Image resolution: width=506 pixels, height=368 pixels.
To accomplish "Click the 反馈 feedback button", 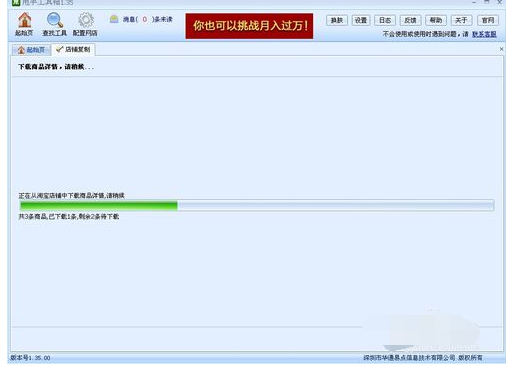I will pyautogui.click(x=410, y=20).
